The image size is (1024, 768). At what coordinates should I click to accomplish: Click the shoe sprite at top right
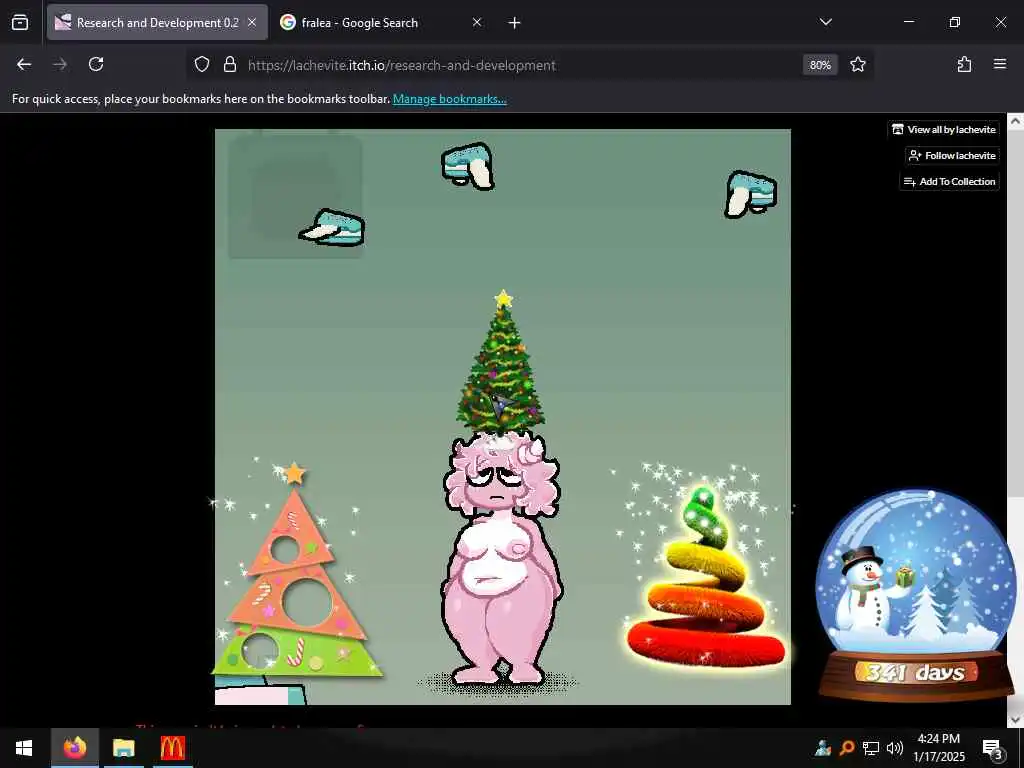[x=751, y=195]
